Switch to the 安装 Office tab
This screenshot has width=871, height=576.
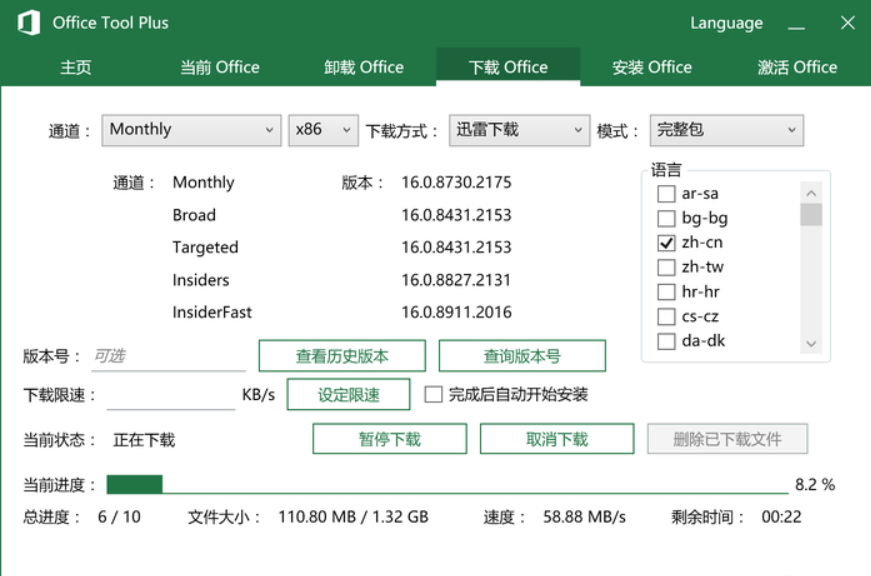pyautogui.click(x=652, y=68)
